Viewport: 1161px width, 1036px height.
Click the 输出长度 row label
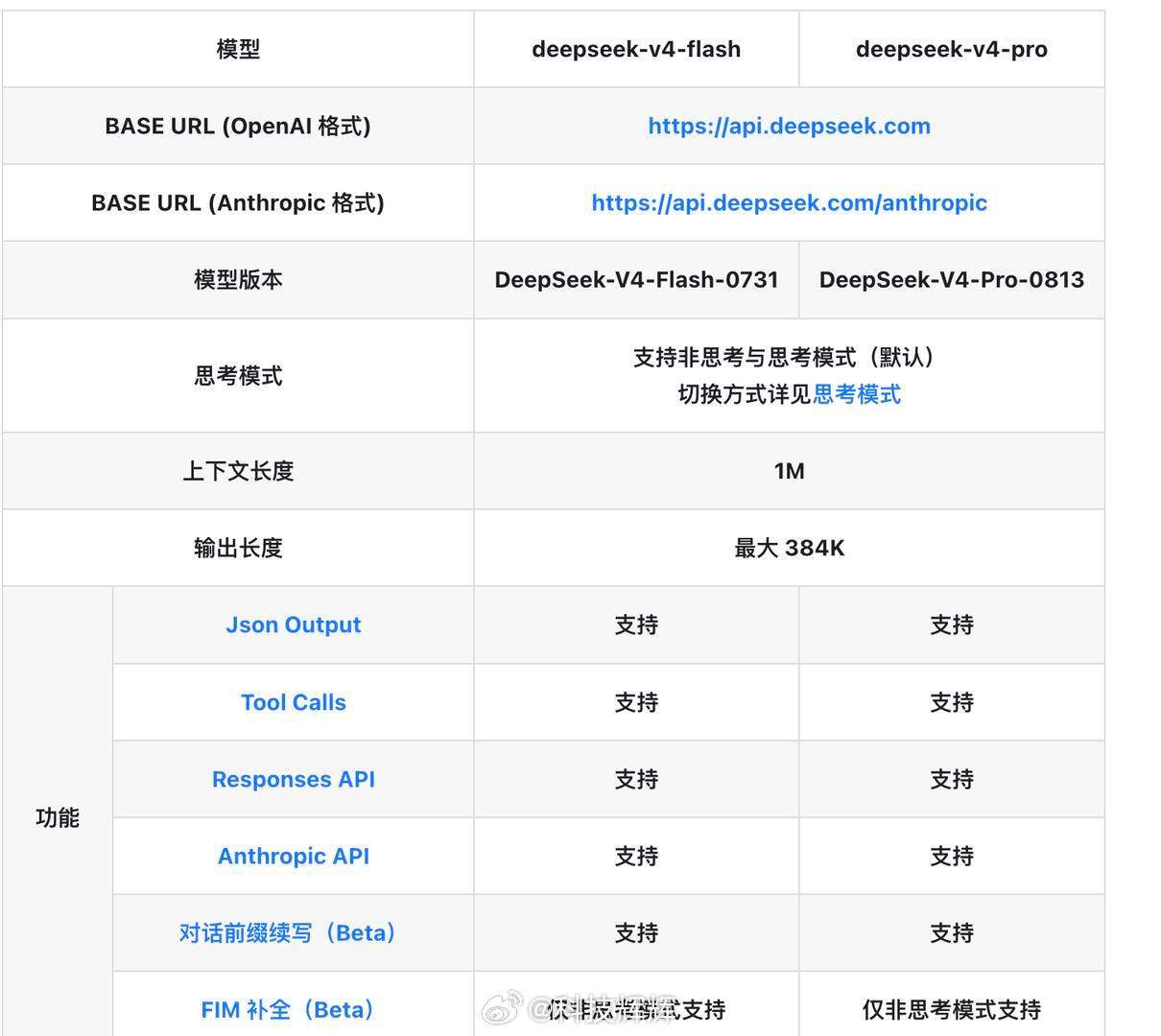click(x=238, y=548)
